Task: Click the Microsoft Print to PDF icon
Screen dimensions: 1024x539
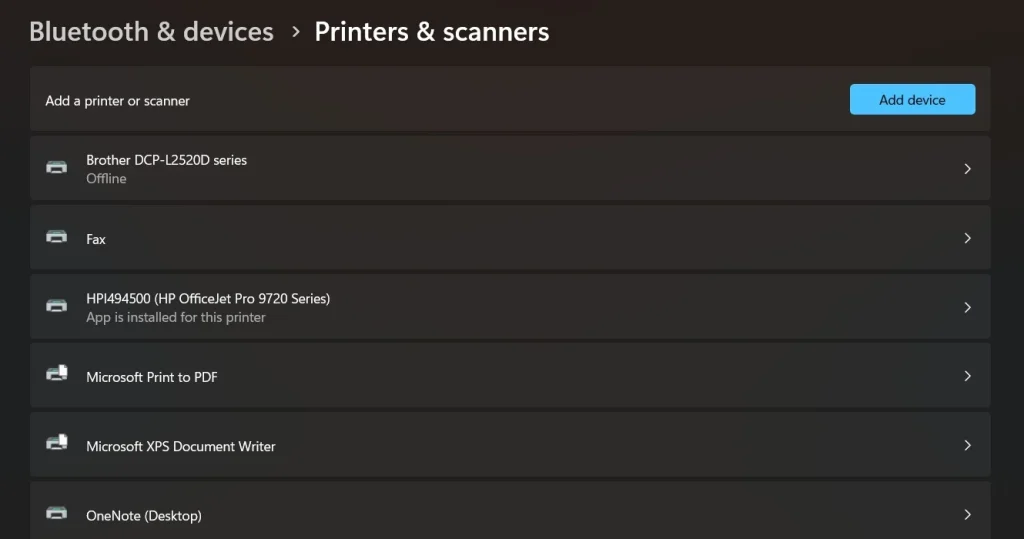Action: click(x=57, y=375)
